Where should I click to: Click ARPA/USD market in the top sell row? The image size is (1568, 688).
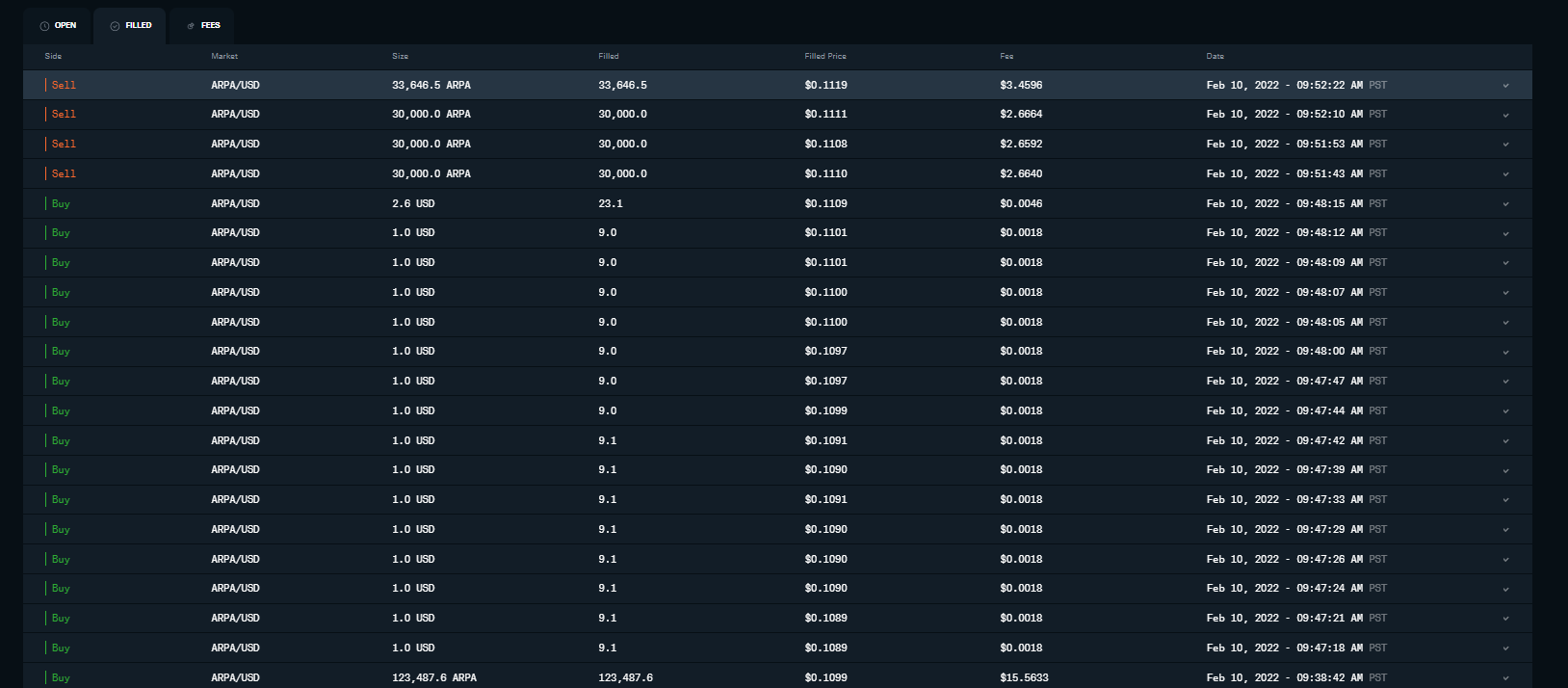pos(235,85)
